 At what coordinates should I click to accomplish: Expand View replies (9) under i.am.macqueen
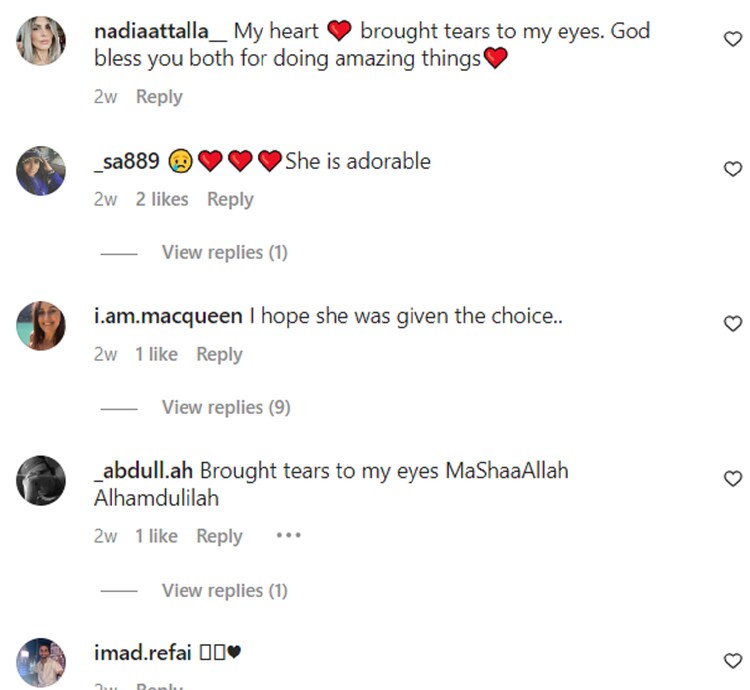tap(226, 407)
